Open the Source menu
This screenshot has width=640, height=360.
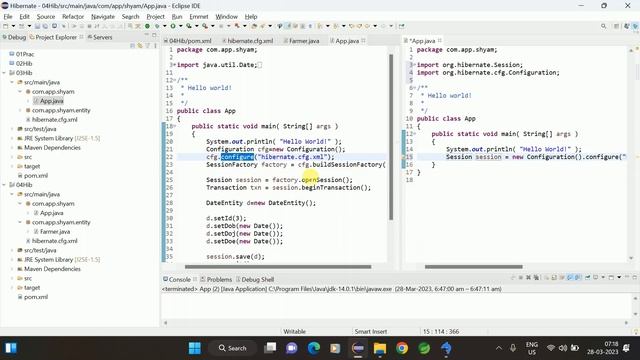coord(46,16)
